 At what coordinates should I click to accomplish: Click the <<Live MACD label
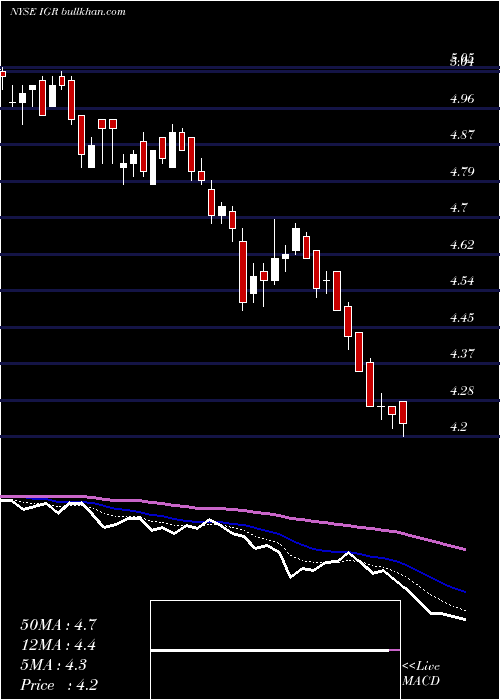pyautogui.click(x=421, y=674)
